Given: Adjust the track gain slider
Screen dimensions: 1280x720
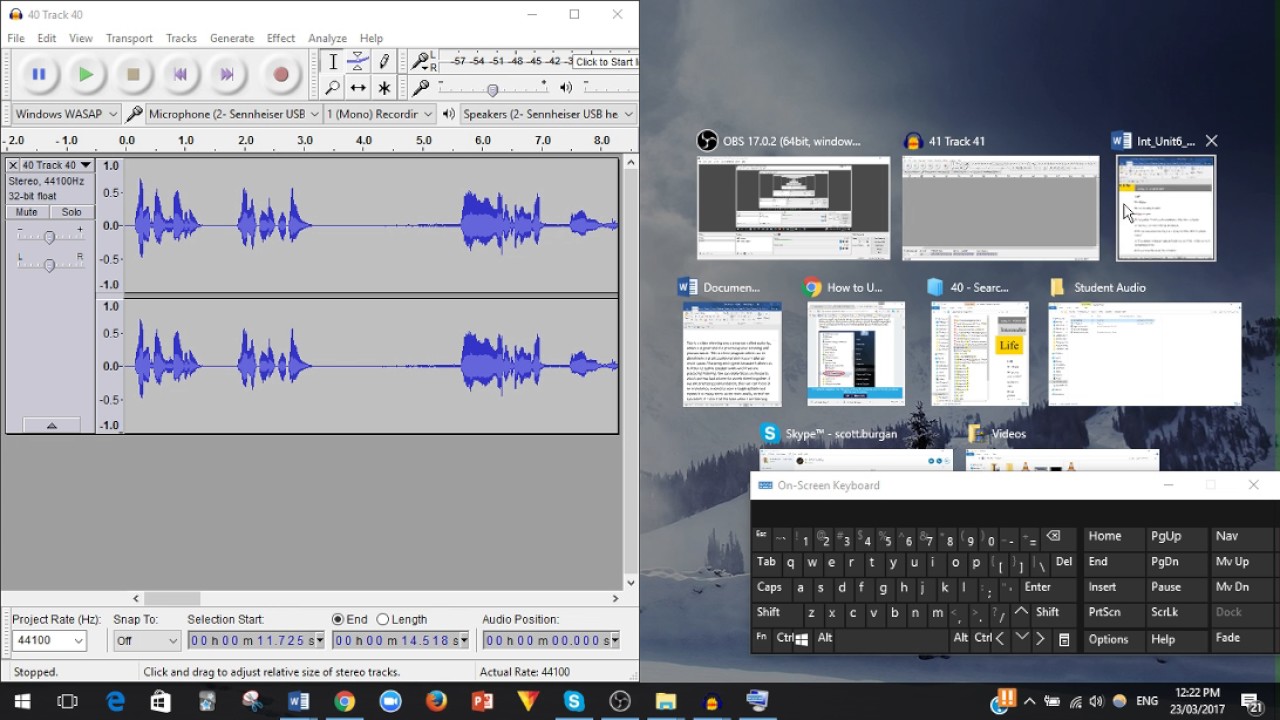Looking at the screenshot, I should [x=49, y=236].
